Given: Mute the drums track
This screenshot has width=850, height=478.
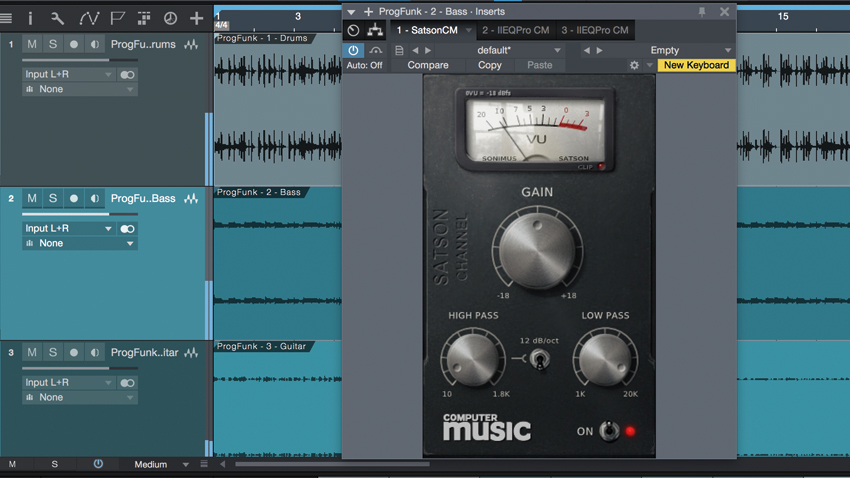Looking at the screenshot, I should click(x=32, y=44).
